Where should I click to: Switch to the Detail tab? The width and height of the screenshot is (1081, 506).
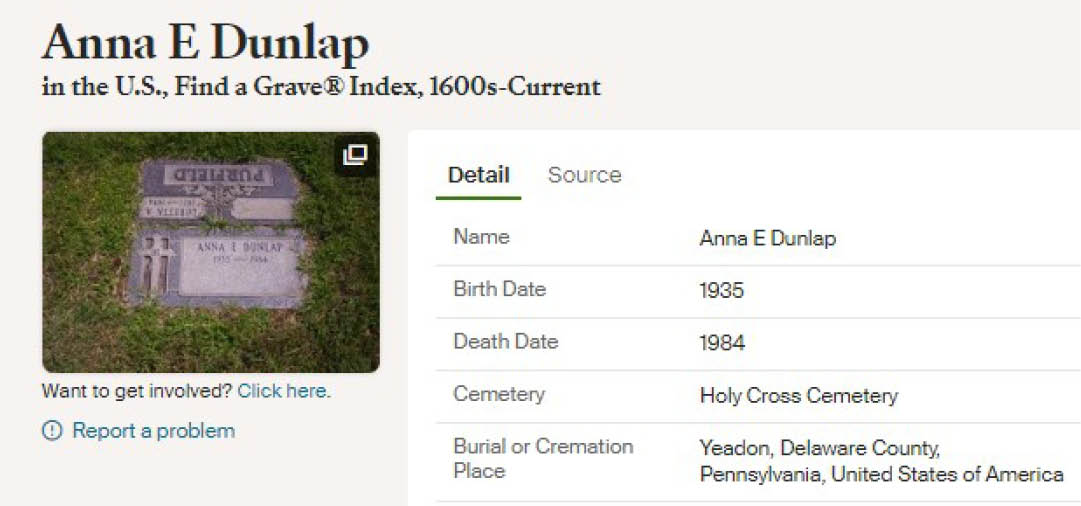pyautogui.click(x=478, y=175)
